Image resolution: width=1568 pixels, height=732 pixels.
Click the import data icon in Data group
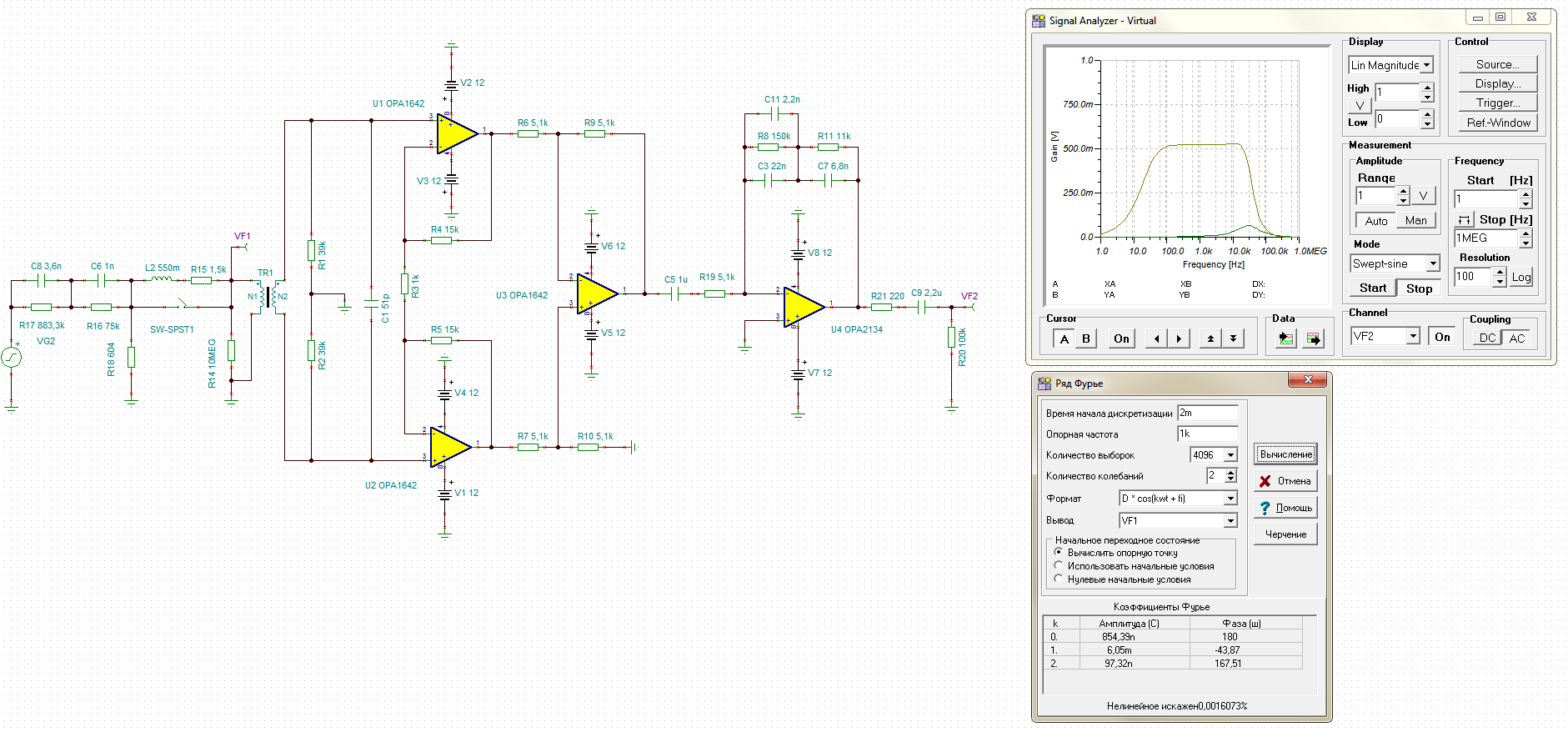pos(1285,338)
